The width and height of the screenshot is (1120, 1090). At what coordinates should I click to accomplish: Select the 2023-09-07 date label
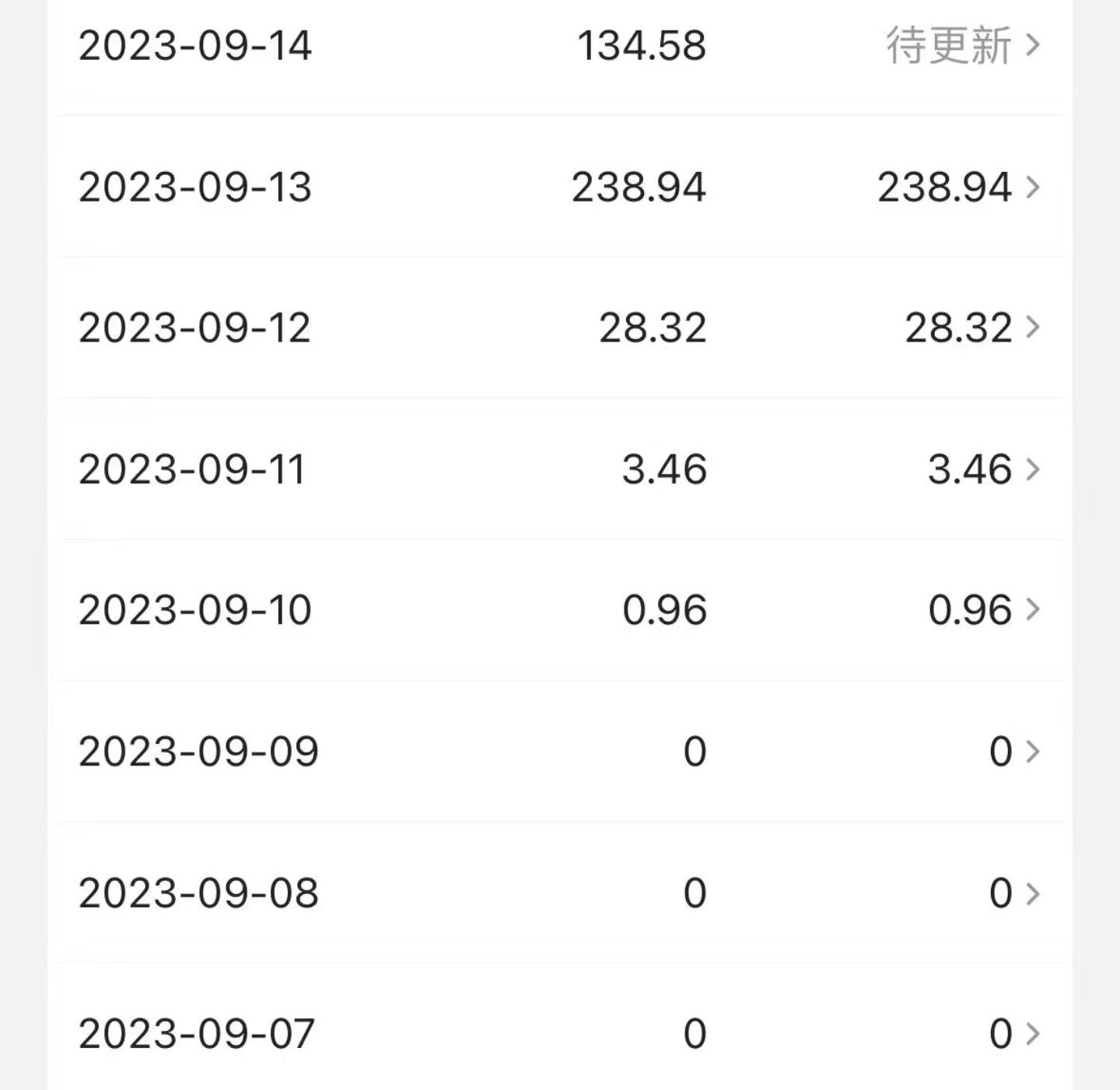197,1034
